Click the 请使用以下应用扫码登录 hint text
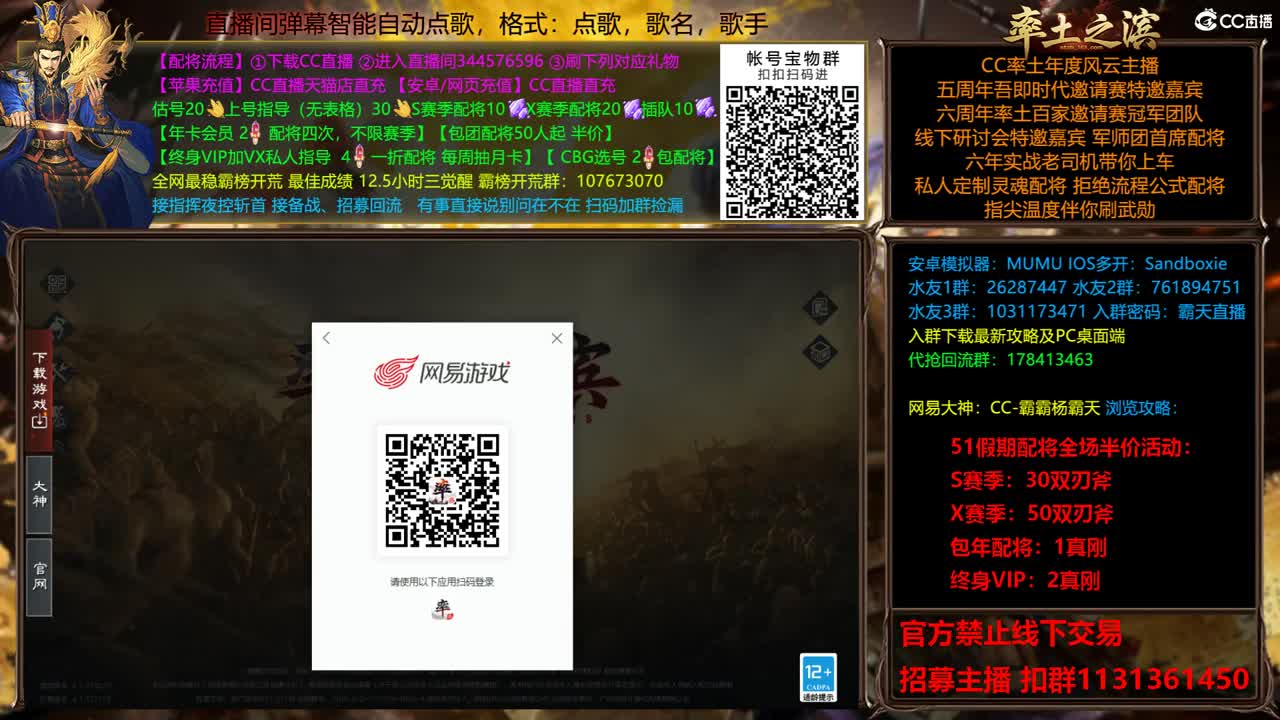This screenshot has width=1280, height=720. [x=442, y=581]
